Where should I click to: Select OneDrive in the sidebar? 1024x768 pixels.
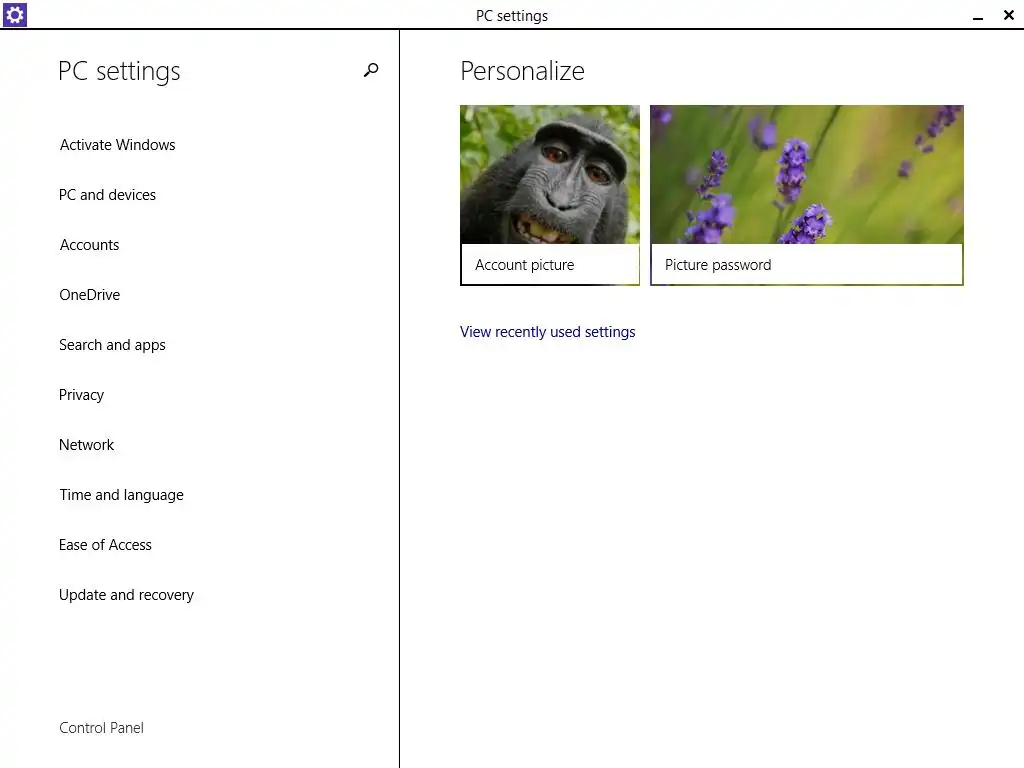89,295
